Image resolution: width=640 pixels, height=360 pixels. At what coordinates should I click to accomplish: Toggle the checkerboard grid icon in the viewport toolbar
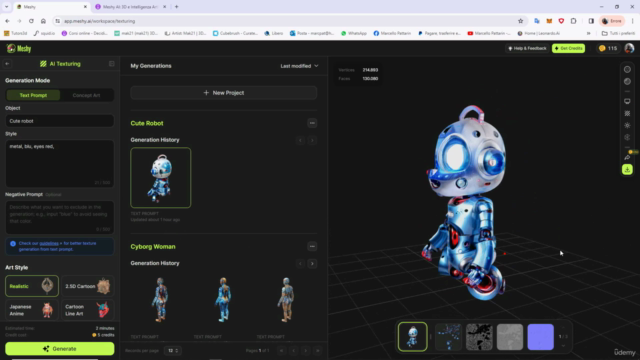pyautogui.click(x=627, y=113)
